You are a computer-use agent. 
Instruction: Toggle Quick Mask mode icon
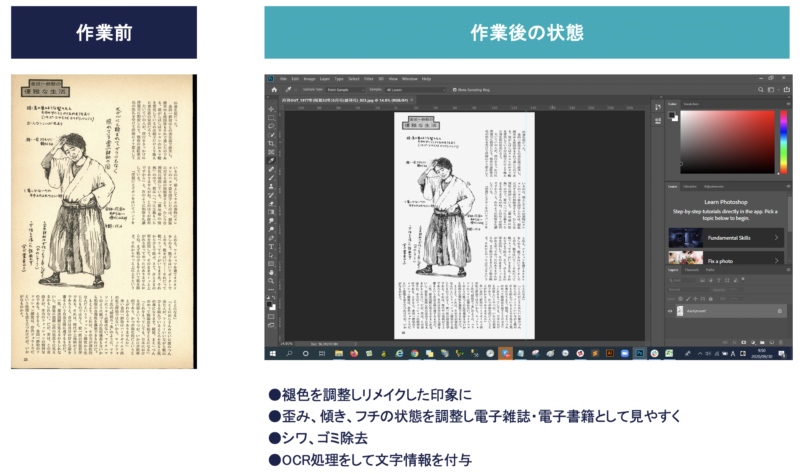coord(271,317)
